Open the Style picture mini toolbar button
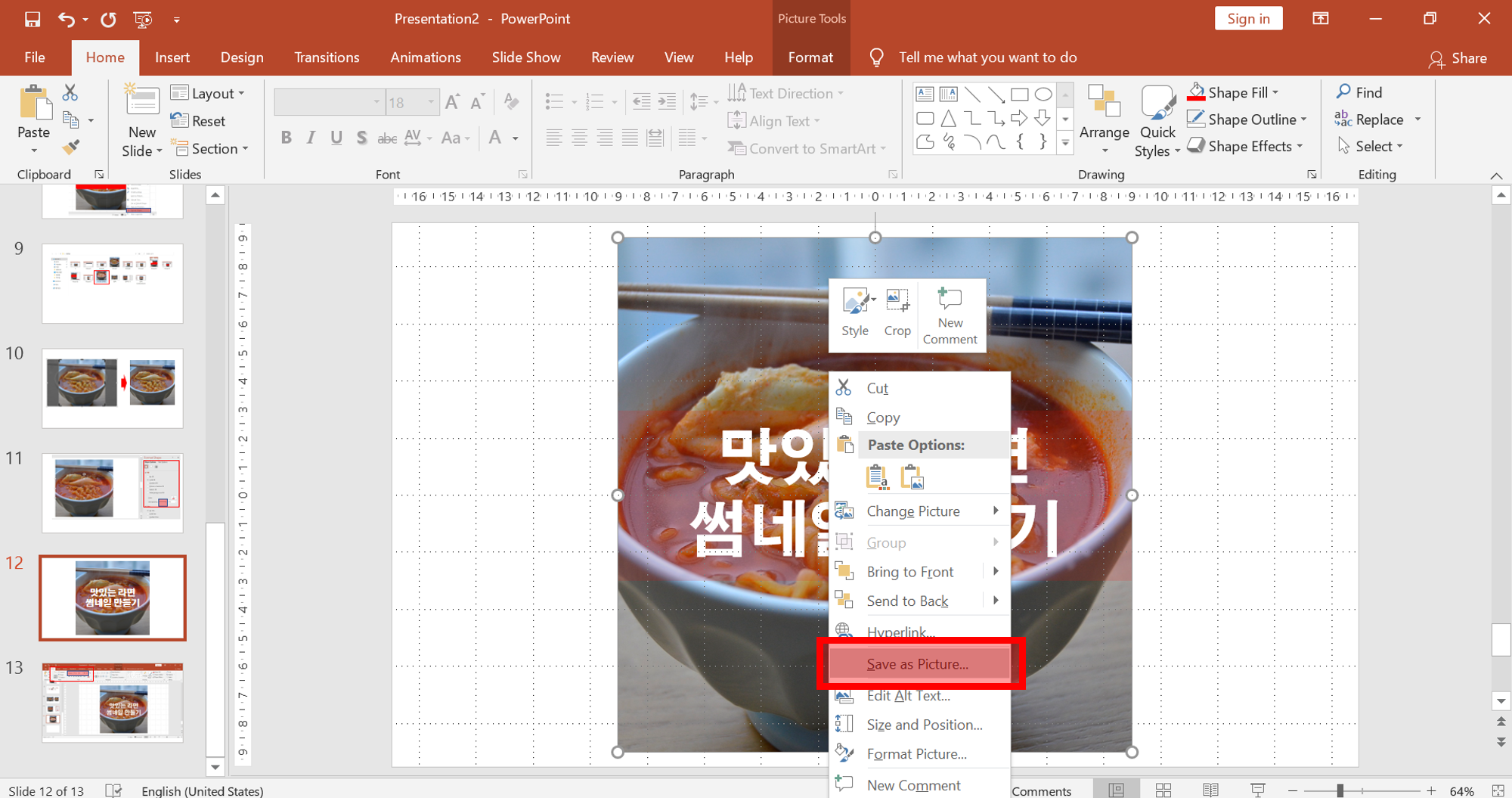1512x798 pixels. (856, 312)
